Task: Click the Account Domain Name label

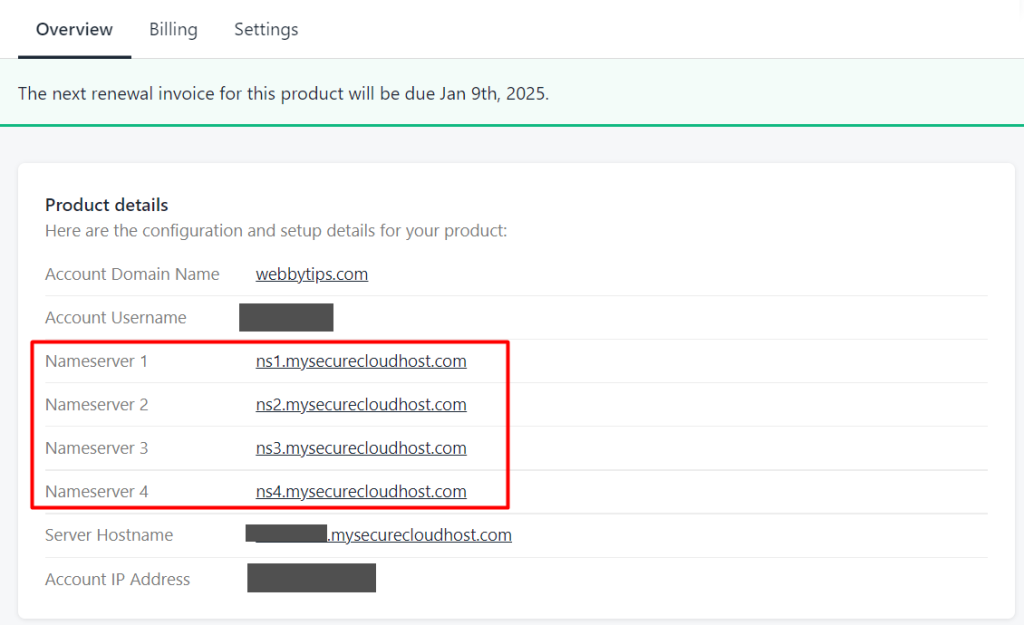Action: 132,274
